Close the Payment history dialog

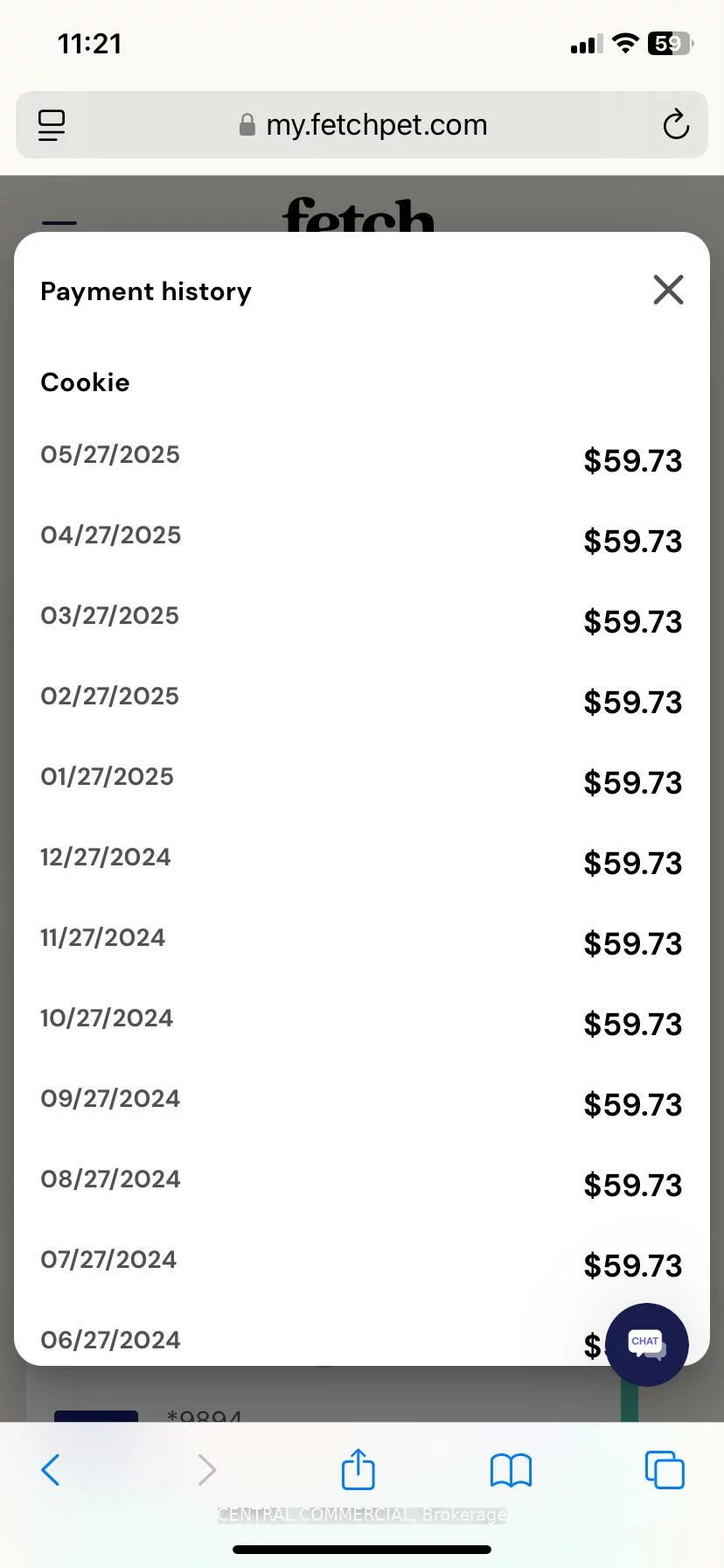click(x=668, y=290)
